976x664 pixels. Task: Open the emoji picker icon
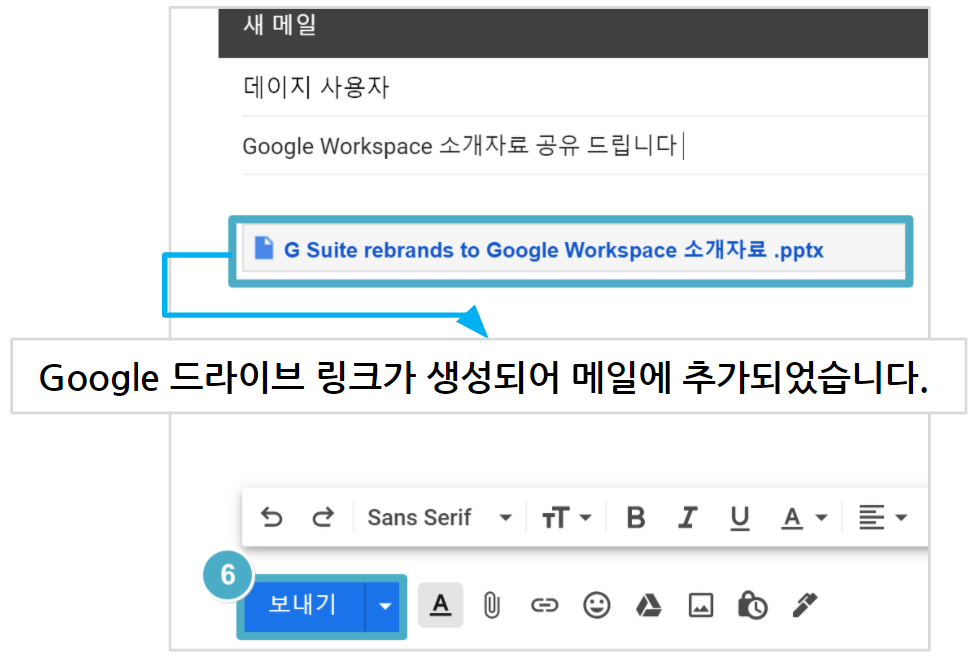[x=596, y=605]
